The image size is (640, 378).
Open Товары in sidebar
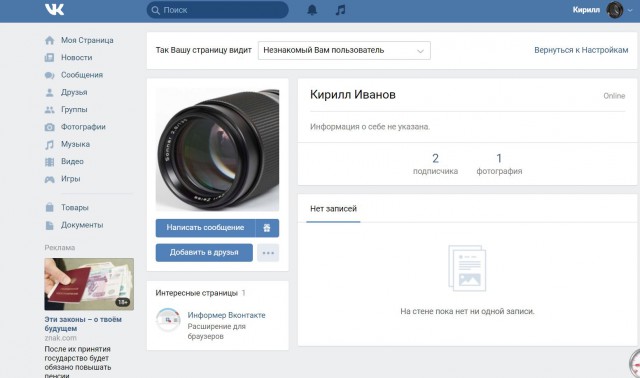coord(75,207)
